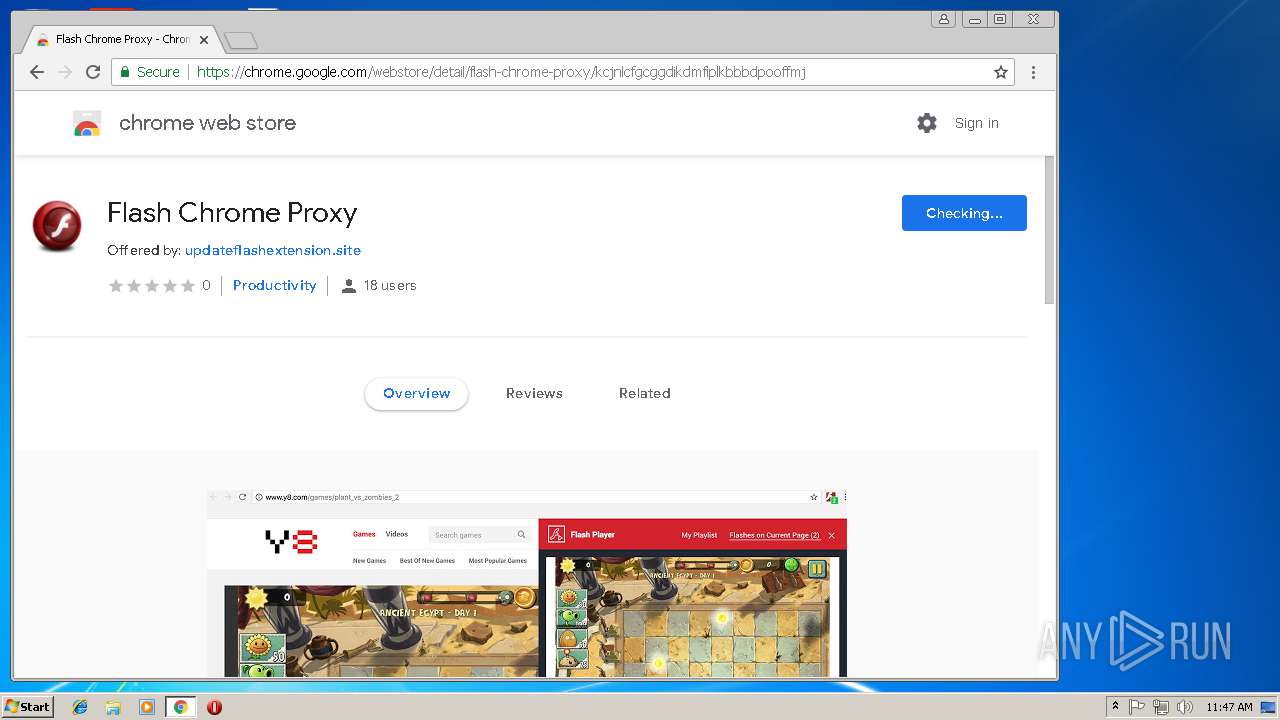Click the 18 users text
The image size is (1280, 720).
point(390,285)
